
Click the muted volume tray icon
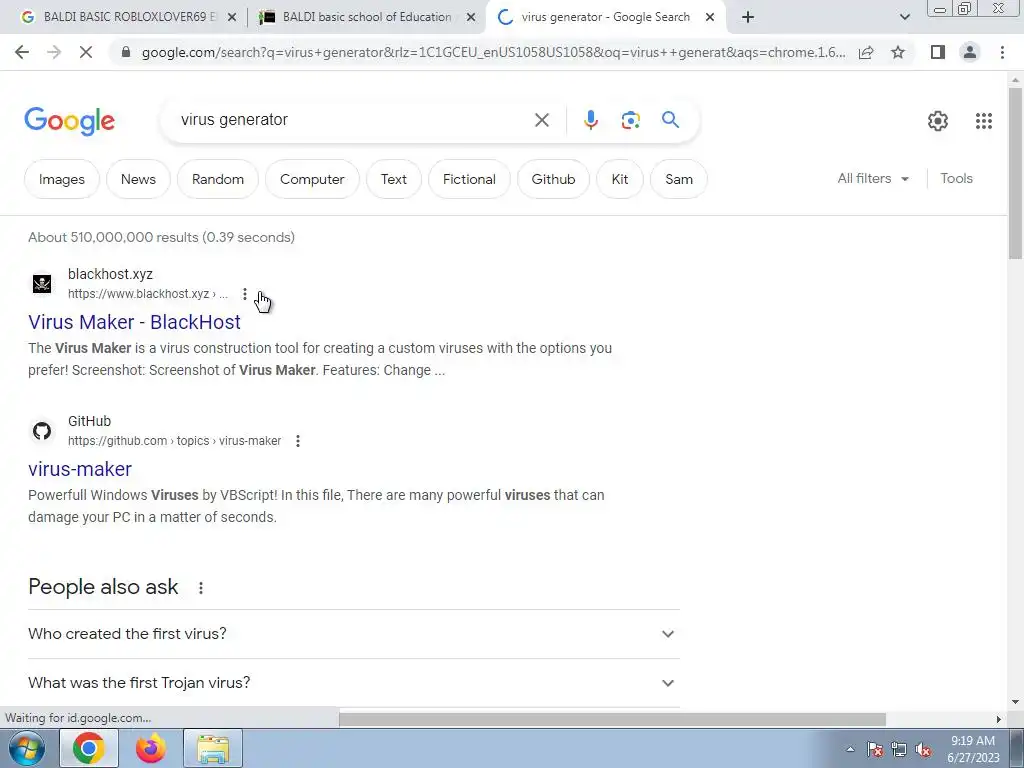tap(923, 750)
